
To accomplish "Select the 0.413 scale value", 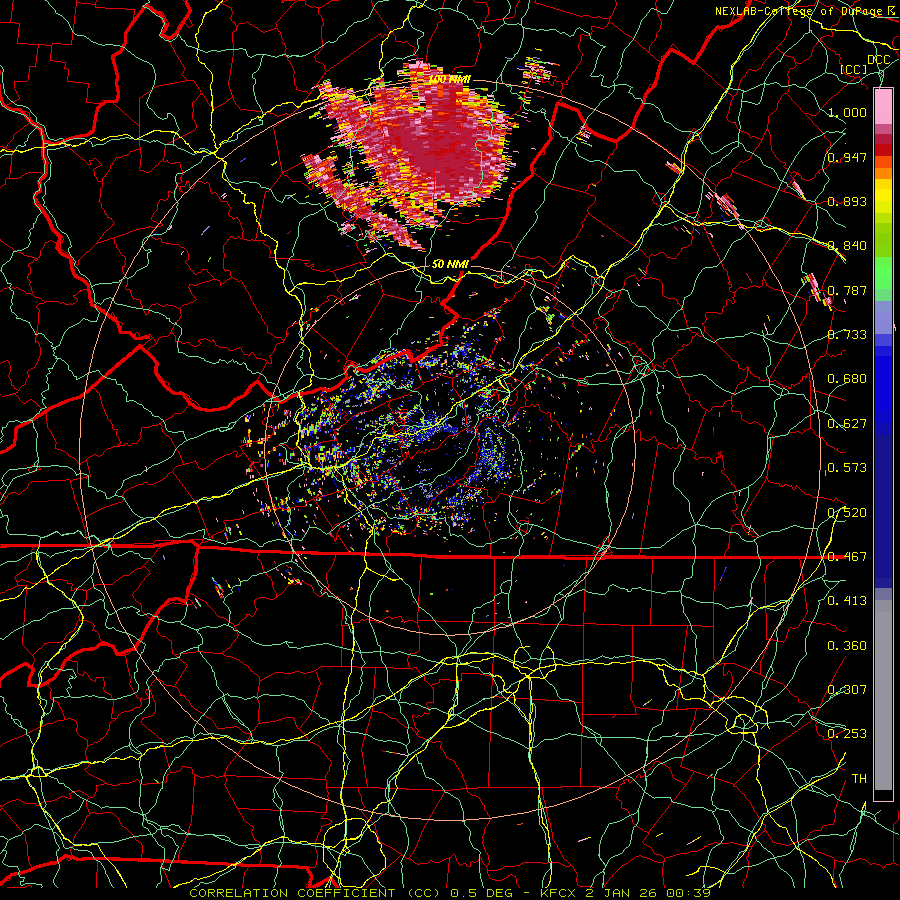I will 847,601.
